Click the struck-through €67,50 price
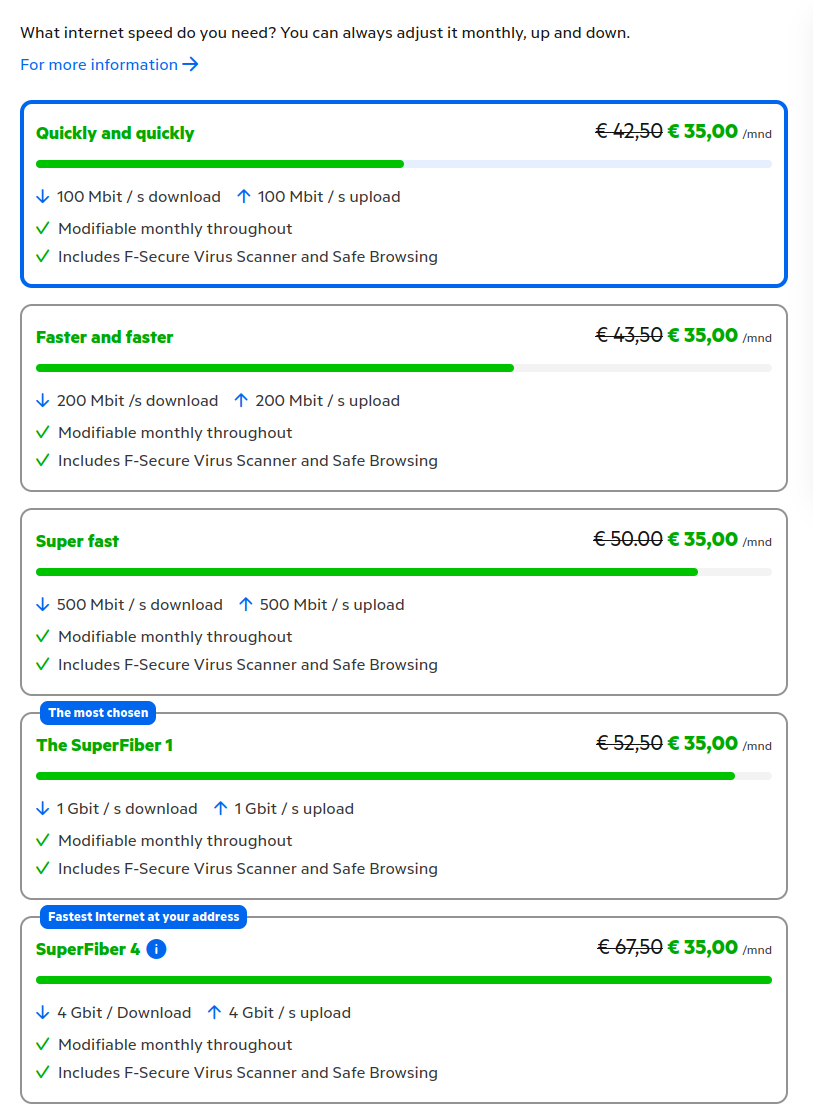The width and height of the screenshot is (813, 1119). (630, 948)
